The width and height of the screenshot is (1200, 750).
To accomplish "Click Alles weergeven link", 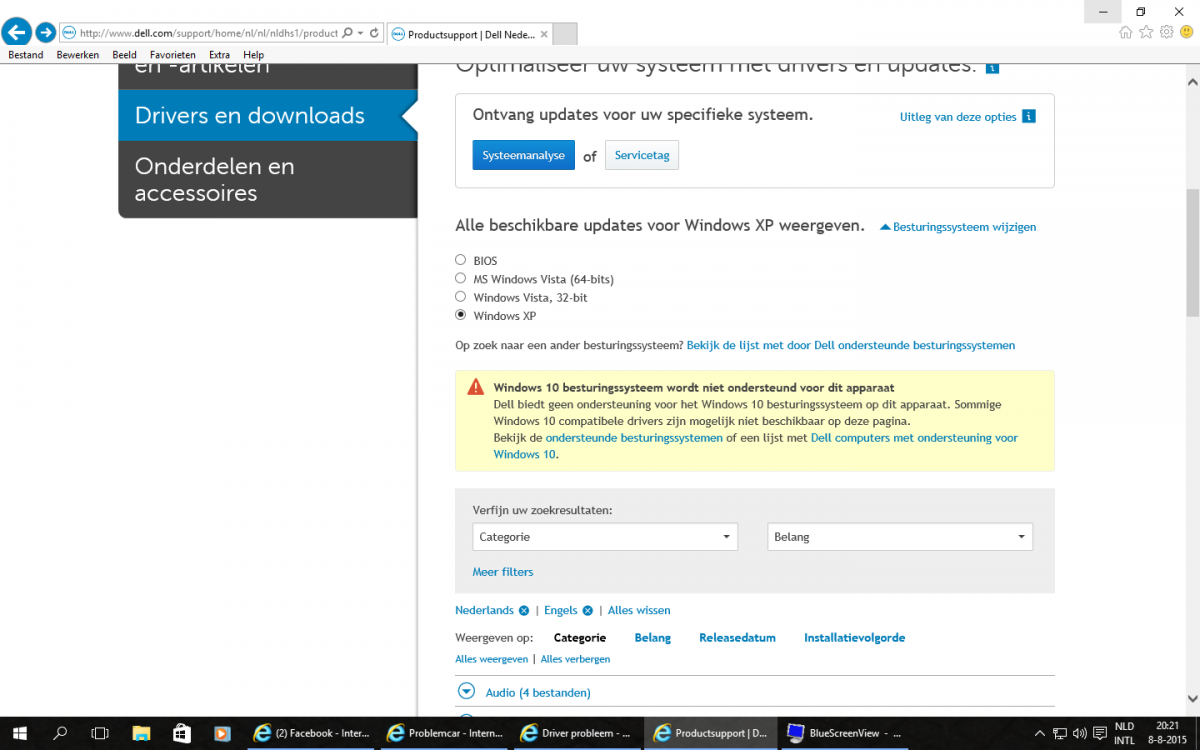I will [491, 659].
